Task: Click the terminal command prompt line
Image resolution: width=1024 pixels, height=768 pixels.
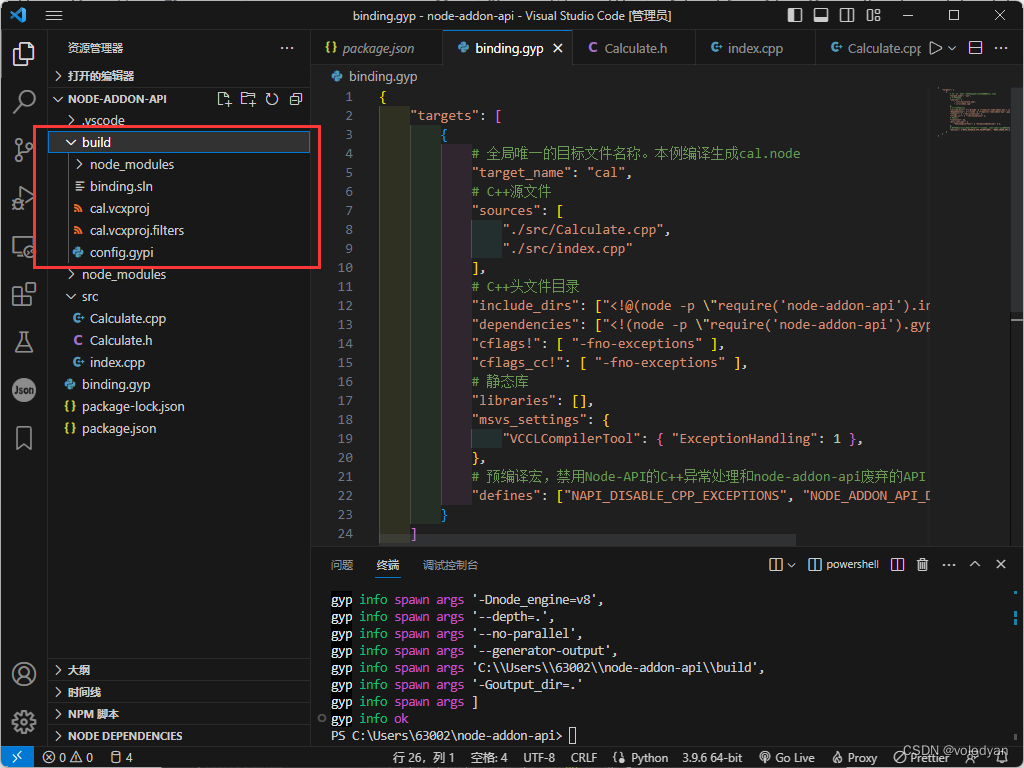Action: click(x=453, y=736)
